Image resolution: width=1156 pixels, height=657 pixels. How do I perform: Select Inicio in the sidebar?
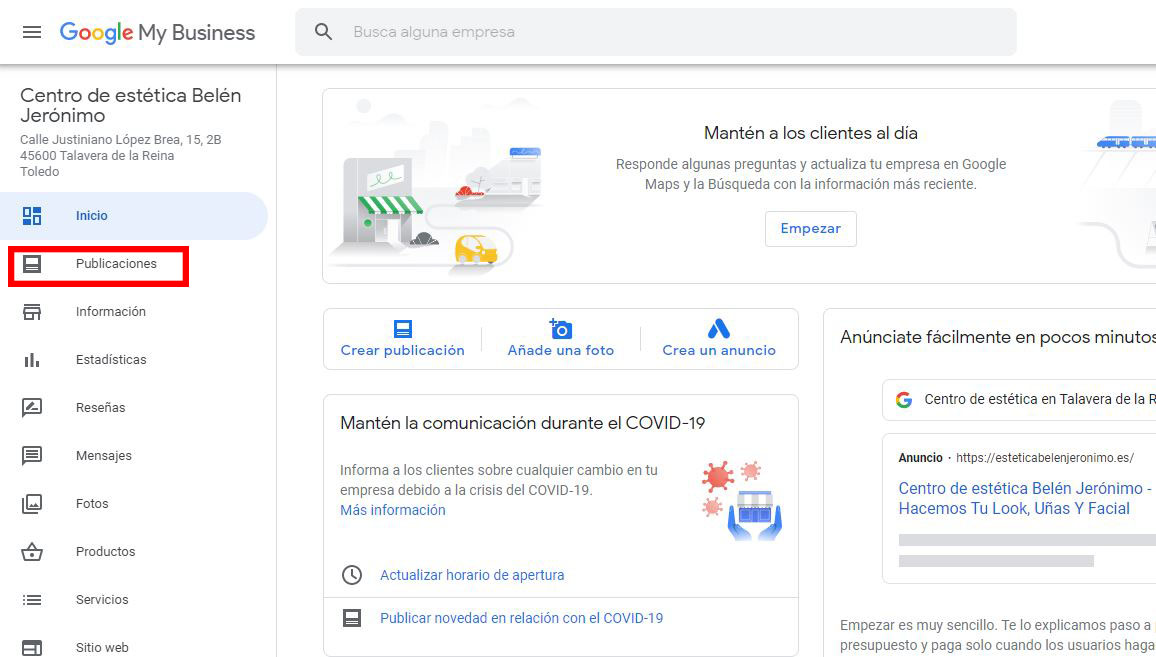point(133,216)
